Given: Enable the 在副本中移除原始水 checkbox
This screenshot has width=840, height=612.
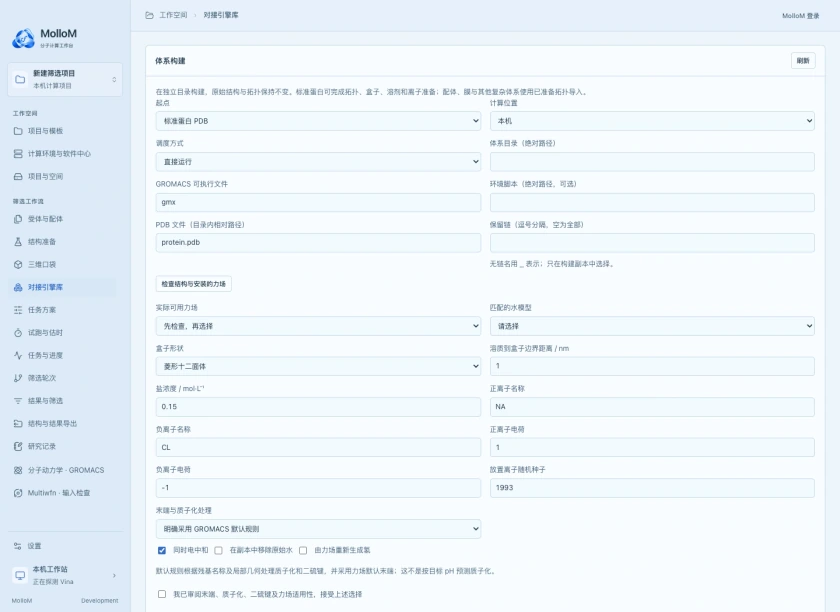Looking at the screenshot, I should [218, 550].
